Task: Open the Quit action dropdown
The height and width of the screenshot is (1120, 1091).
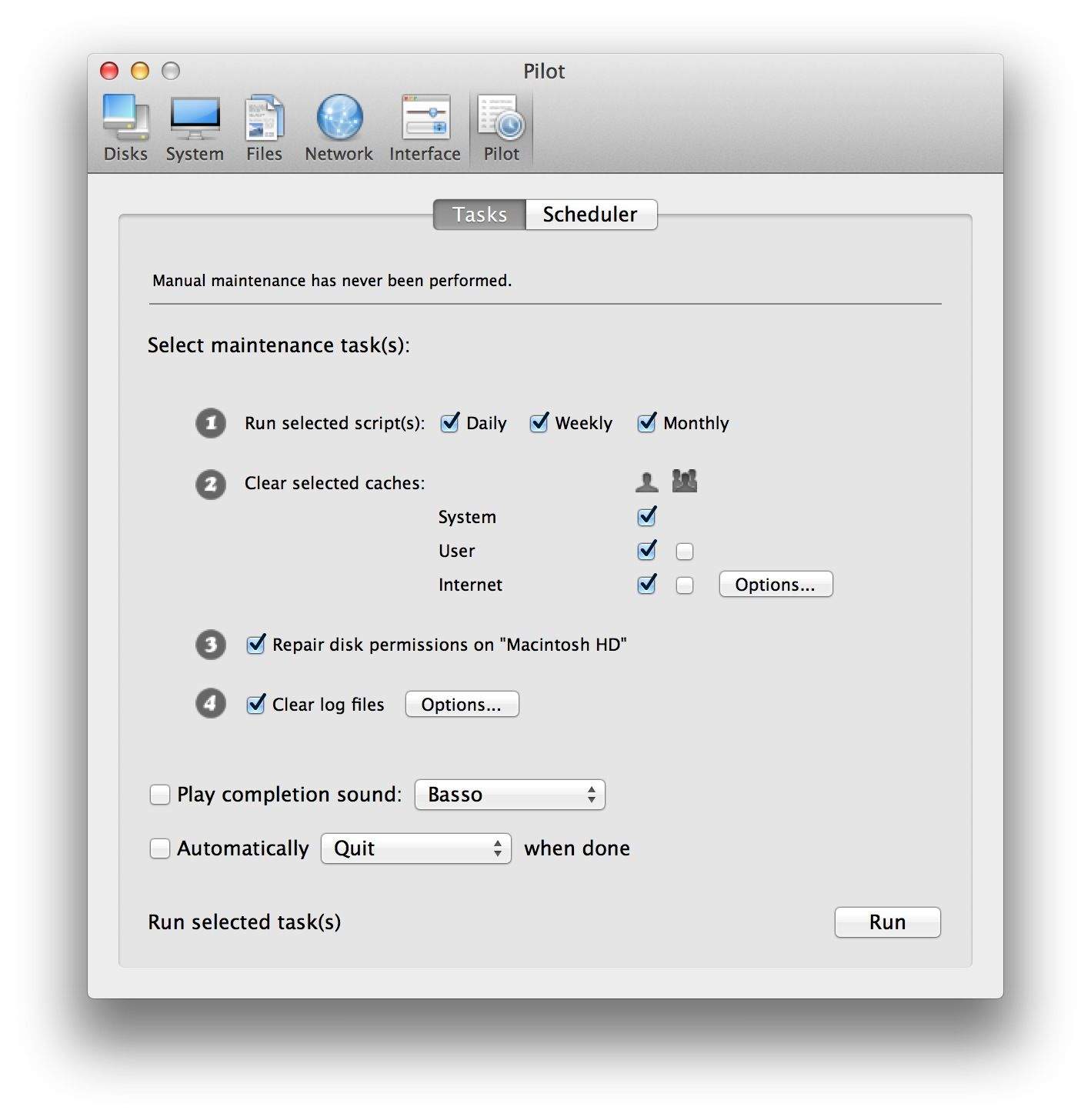Action: pos(415,848)
